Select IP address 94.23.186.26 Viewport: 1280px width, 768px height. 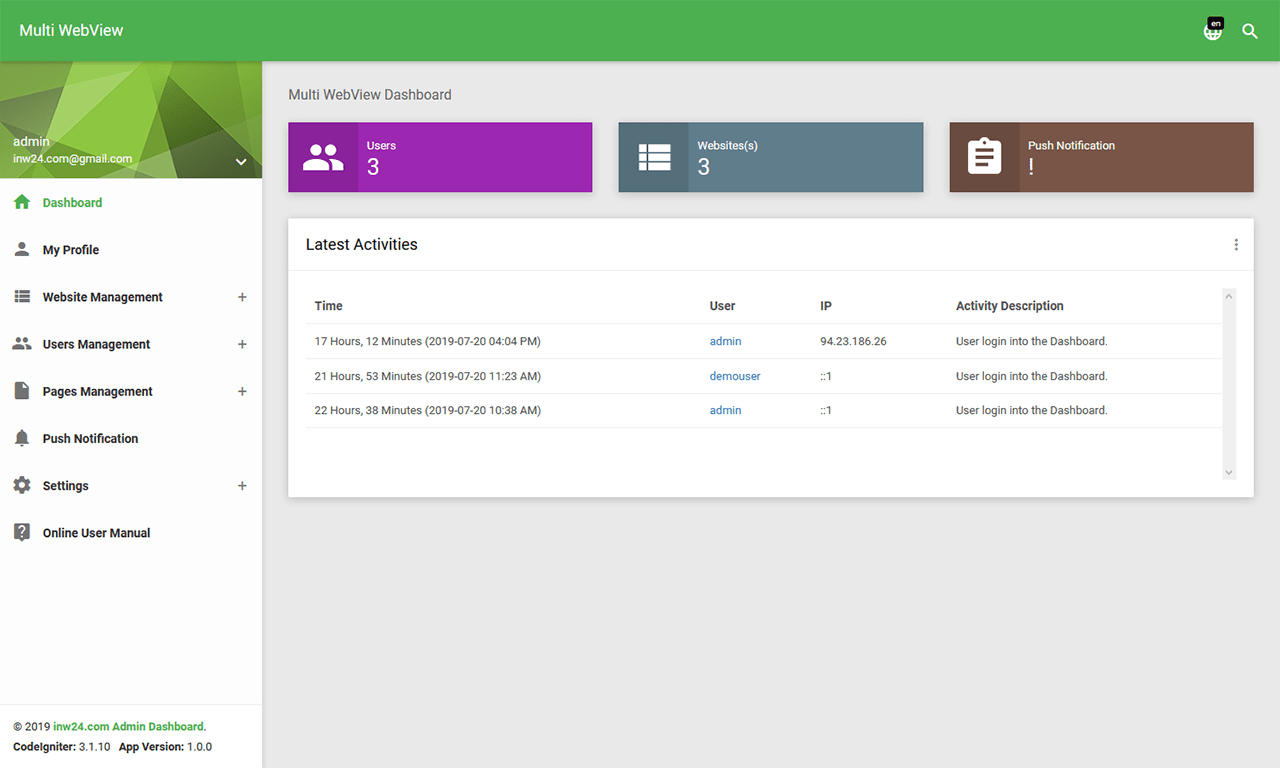point(853,341)
